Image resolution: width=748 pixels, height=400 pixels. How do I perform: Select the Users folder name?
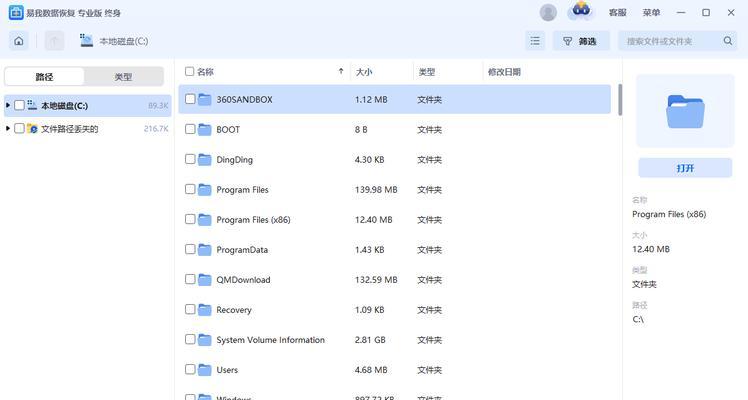point(227,370)
